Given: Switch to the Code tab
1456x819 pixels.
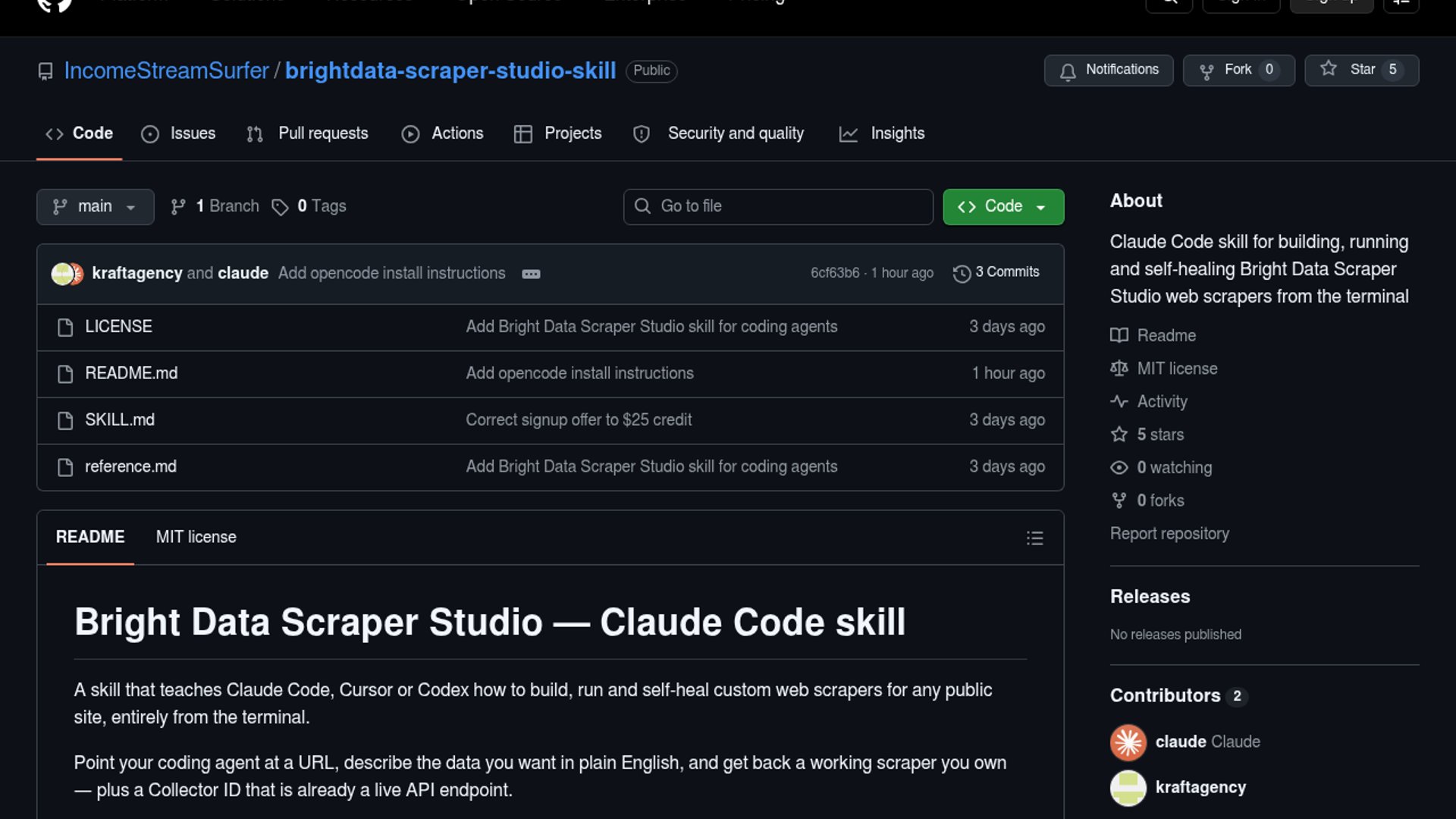Looking at the screenshot, I should [x=79, y=133].
